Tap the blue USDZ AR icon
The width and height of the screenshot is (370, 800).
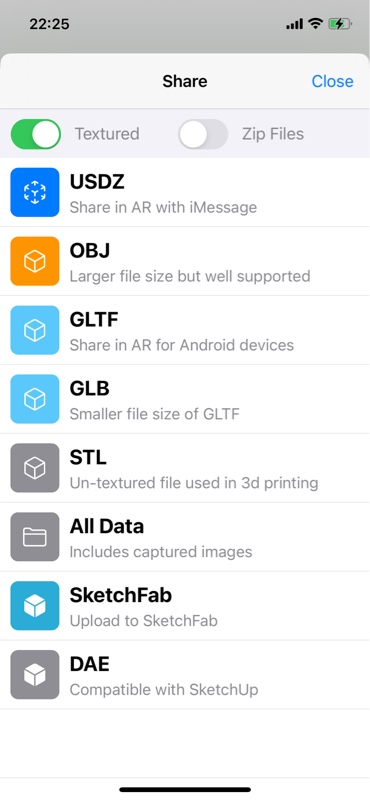[x=35, y=192]
